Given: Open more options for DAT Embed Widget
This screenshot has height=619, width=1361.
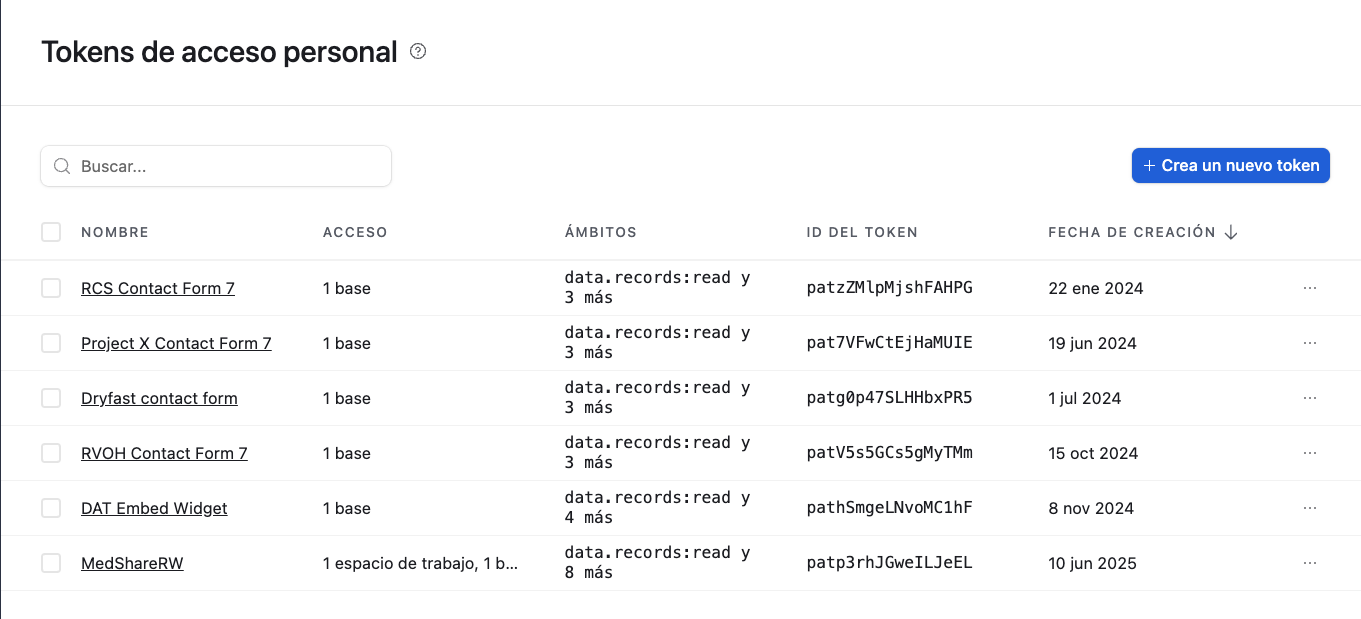Looking at the screenshot, I should click(1310, 508).
